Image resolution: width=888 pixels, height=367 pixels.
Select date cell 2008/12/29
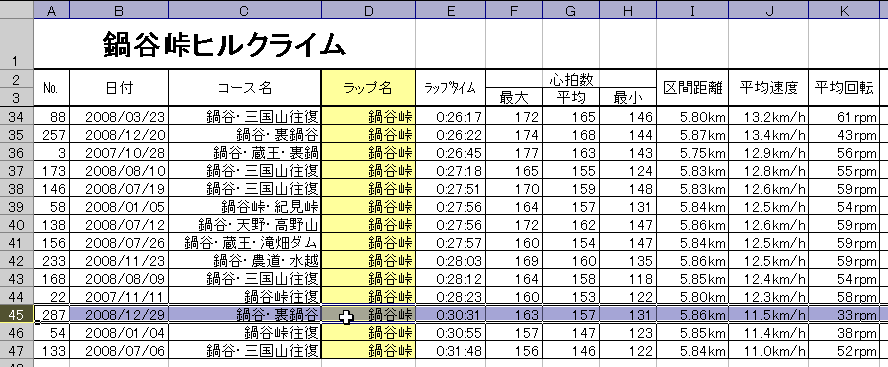119,315
